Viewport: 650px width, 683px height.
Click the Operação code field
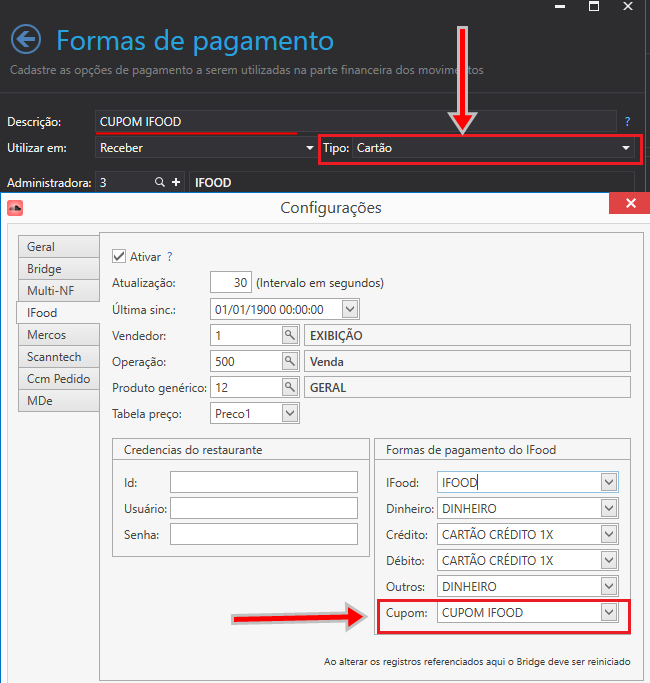(x=246, y=361)
